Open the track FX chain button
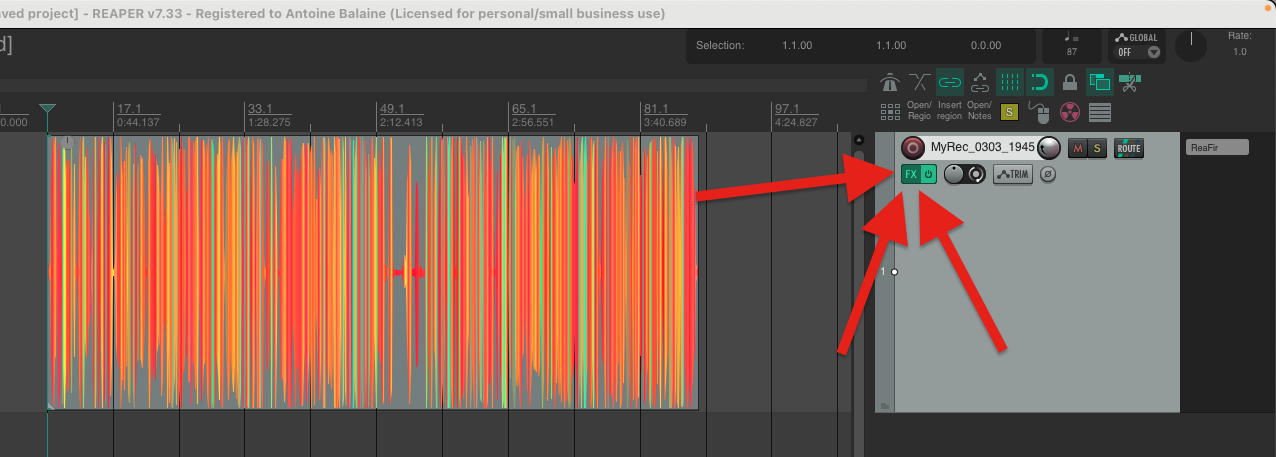This screenshot has height=457, width=1276. [x=910, y=174]
